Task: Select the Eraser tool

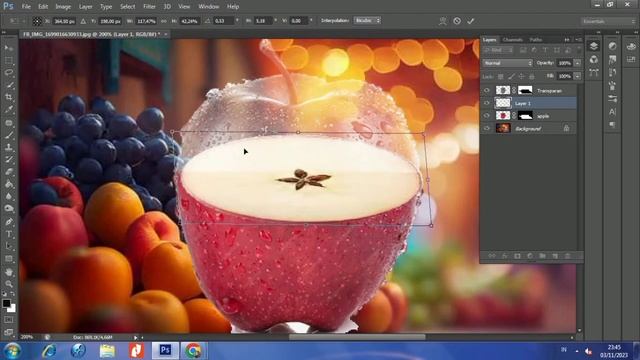Action: [x=9, y=172]
